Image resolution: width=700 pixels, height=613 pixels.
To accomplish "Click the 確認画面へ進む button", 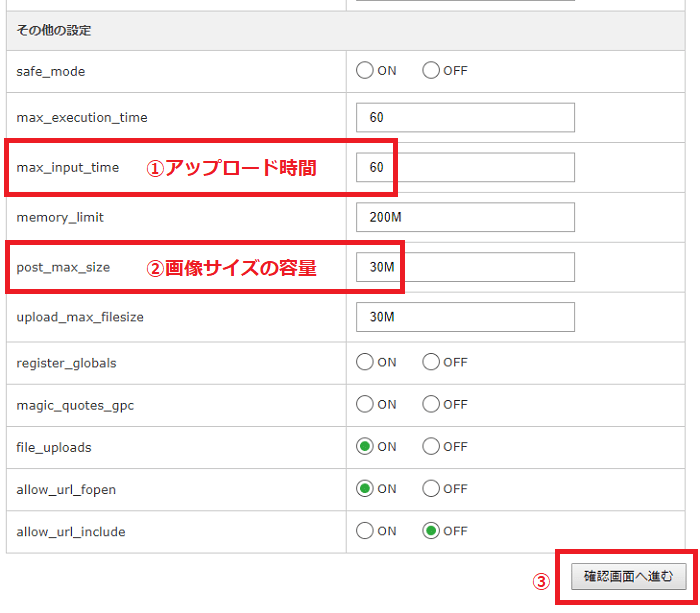I will click(x=629, y=576).
